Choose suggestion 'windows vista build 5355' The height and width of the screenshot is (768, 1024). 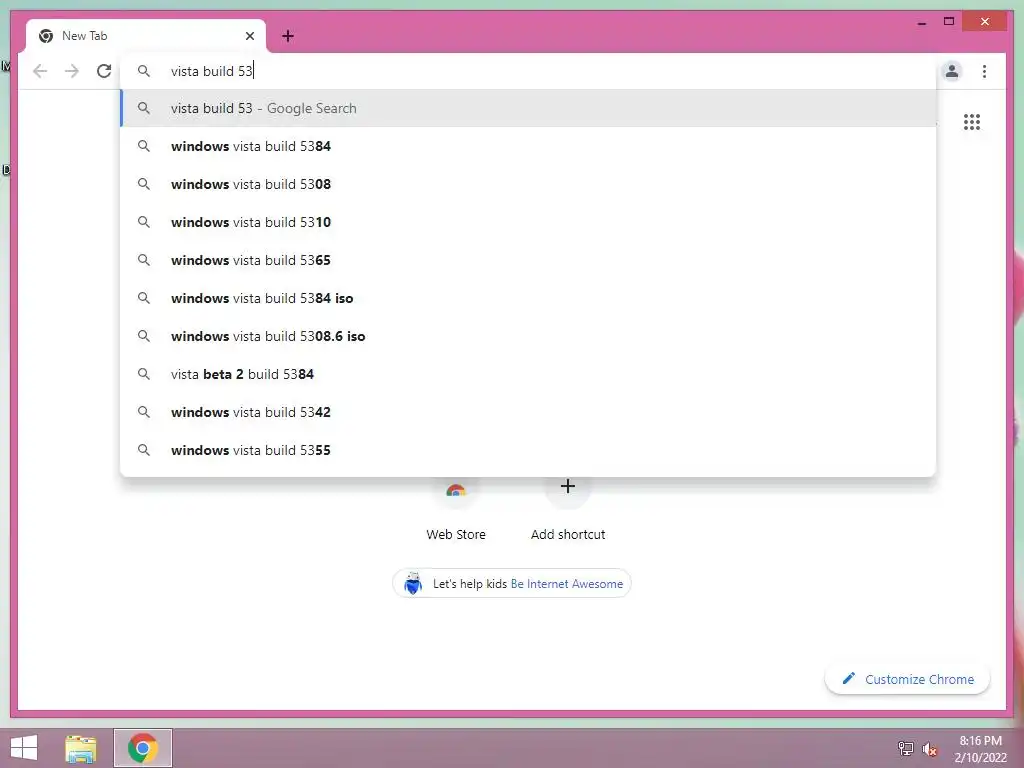[528, 450]
